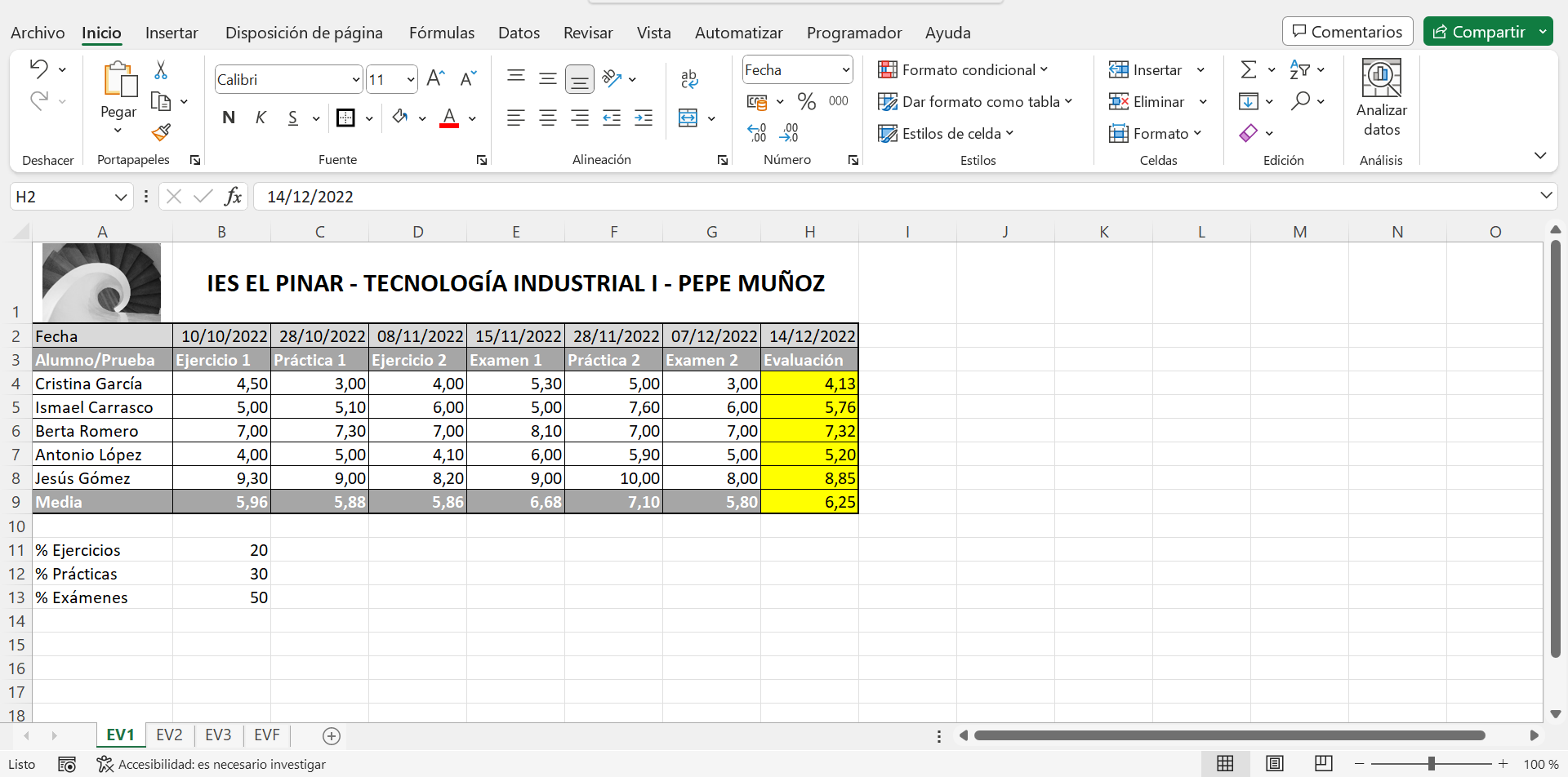Open the font name Calibri dropdown
The height and width of the screenshot is (777, 1568).
click(x=356, y=80)
